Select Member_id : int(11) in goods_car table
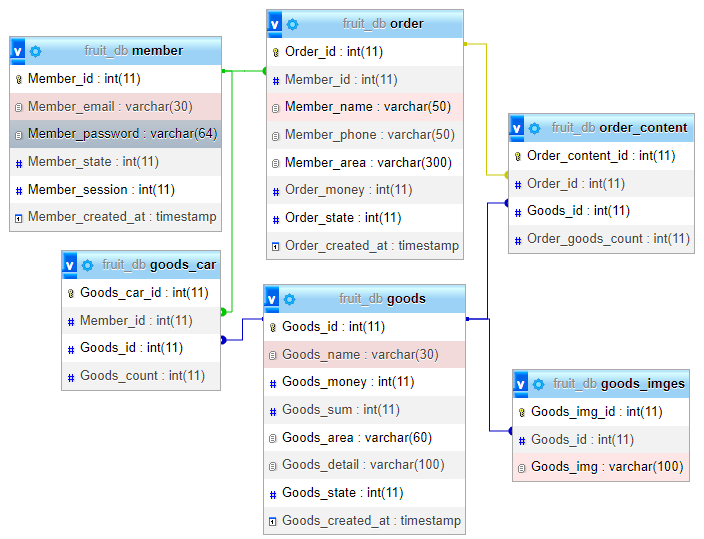This screenshot has height=539, width=704. [x=141, y=321]
